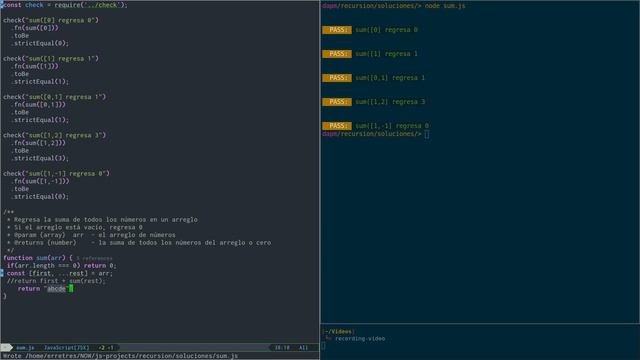The width and height of the screenshot is (640, 360).
Task: Click the change count +2 -1 indicator
Action: tap(106, 348)
